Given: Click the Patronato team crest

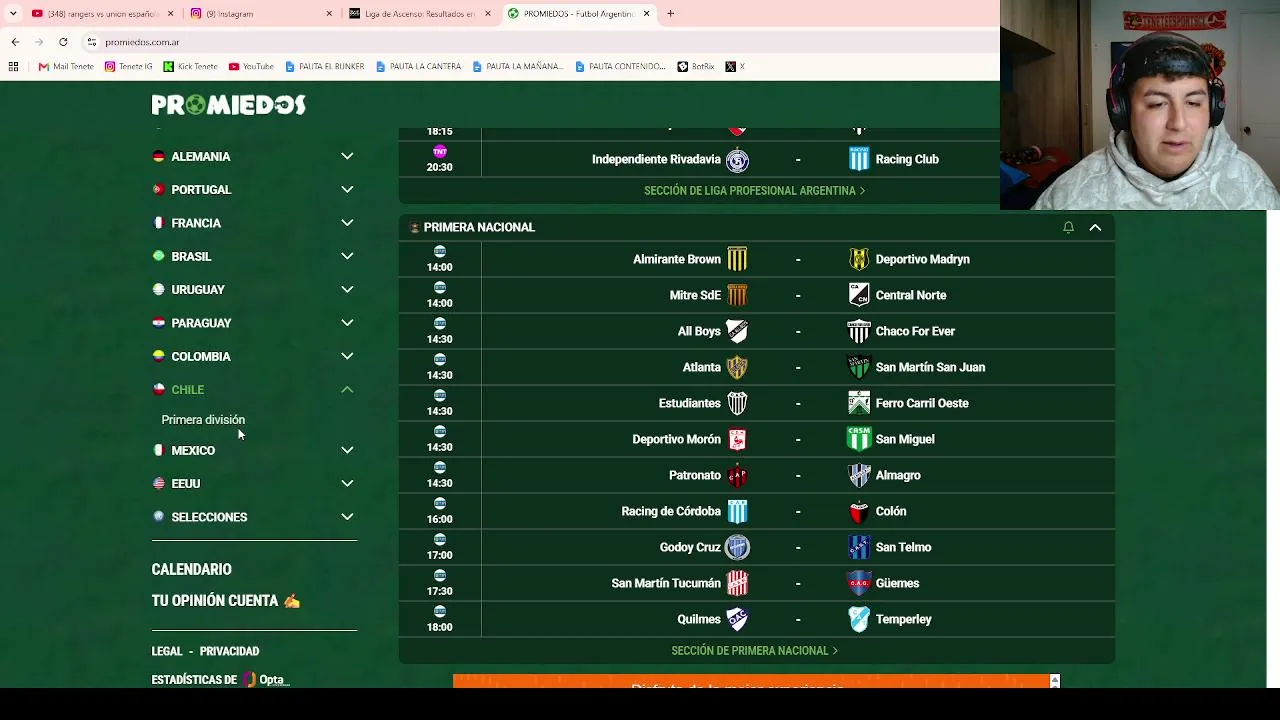Looking at the screenshot, I should click(x=737, y=475).
